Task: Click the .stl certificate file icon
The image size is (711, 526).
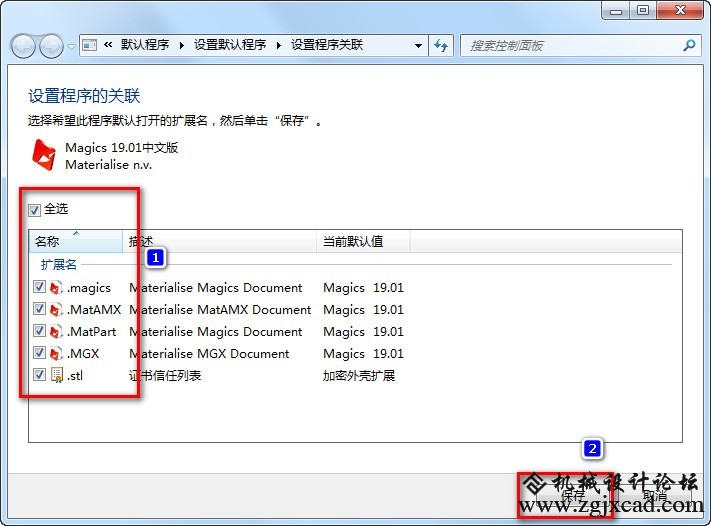Action: 57,375
